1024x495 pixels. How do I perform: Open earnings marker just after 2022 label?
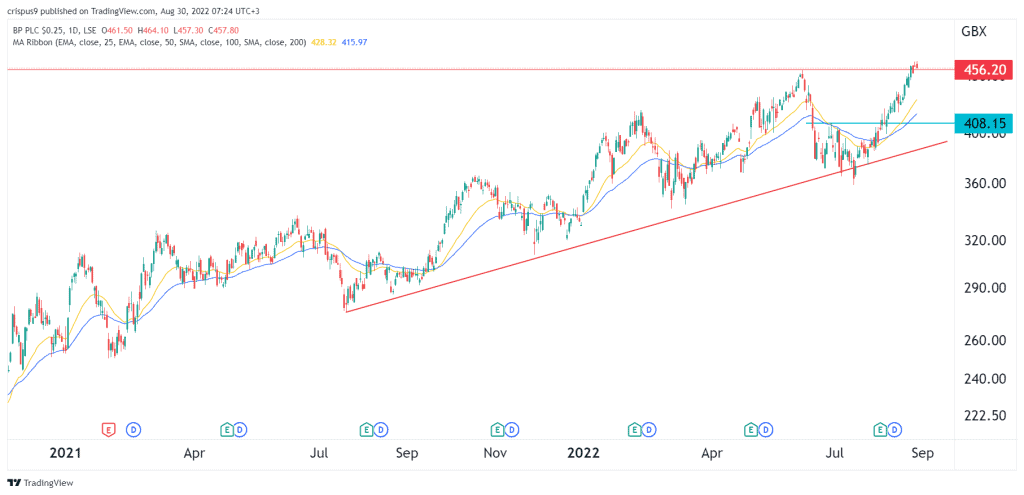coord(633,429)
